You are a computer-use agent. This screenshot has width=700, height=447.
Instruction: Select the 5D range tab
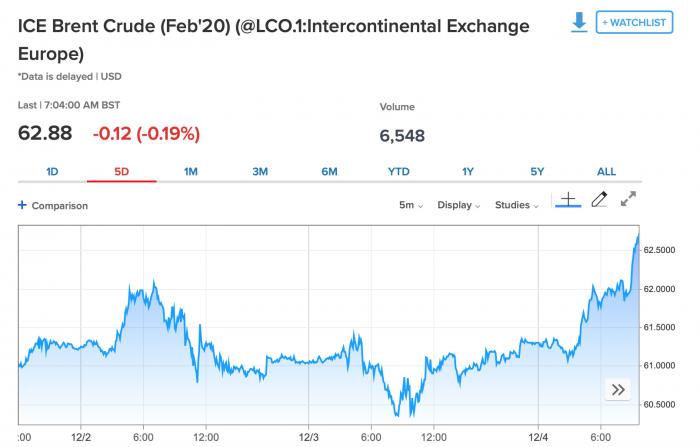tap(122, 171)
